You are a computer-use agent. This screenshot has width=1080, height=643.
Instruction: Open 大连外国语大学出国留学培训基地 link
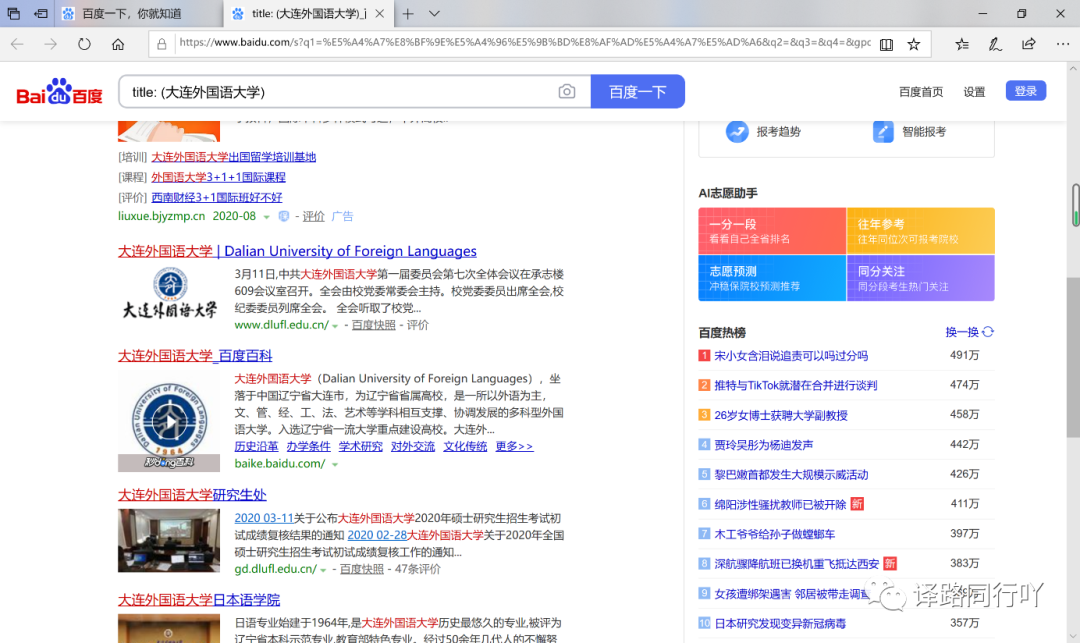click(233, 157)
